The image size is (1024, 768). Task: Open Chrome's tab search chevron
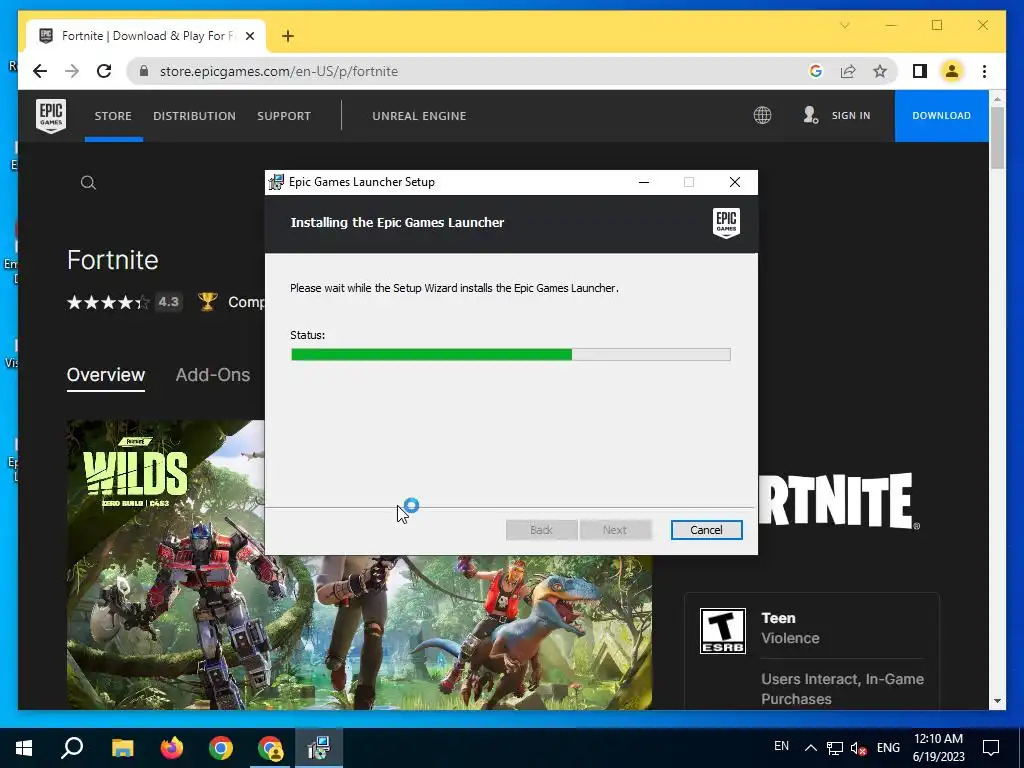click(x=844, y=25)
